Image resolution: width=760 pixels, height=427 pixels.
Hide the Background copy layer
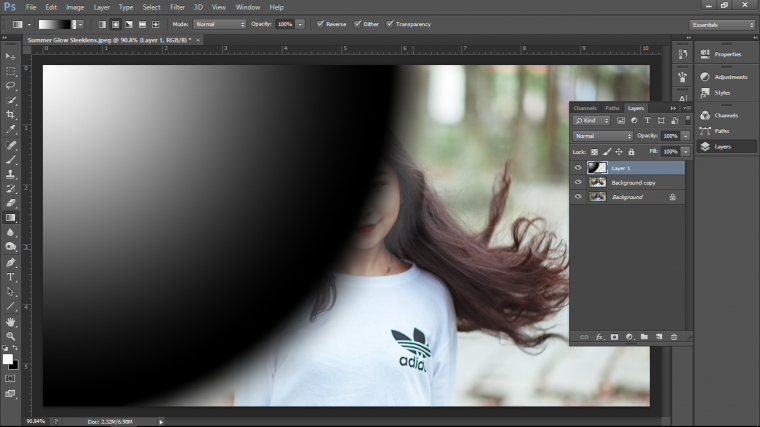(578, 182)
